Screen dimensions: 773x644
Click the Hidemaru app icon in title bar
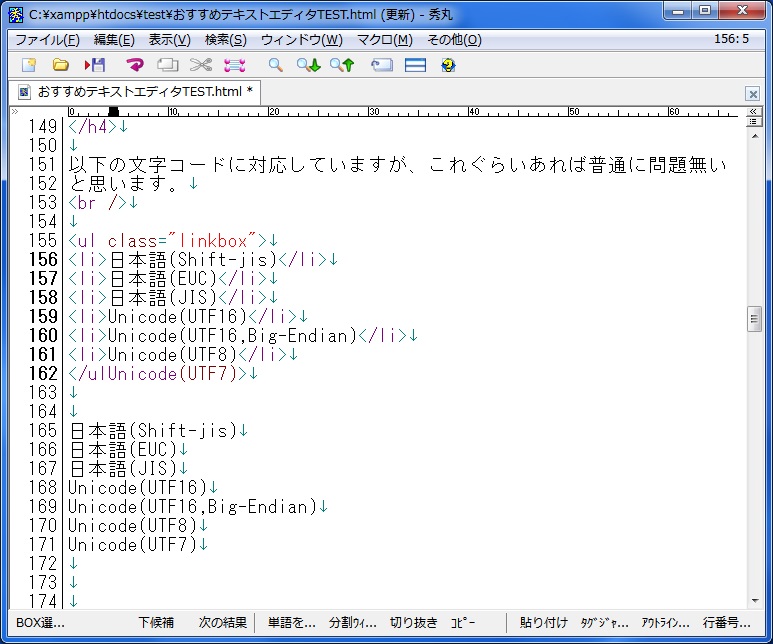pos(16,14)
